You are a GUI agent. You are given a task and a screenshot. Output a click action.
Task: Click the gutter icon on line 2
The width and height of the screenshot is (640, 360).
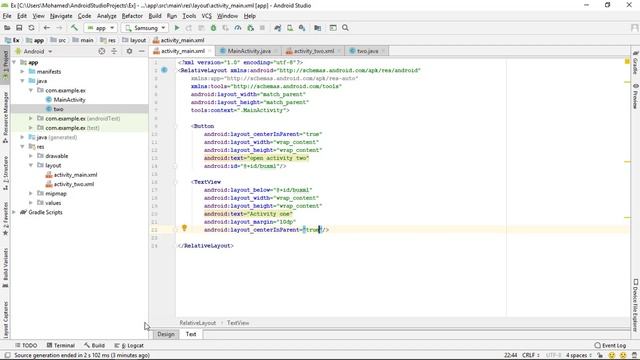(164, 70)
